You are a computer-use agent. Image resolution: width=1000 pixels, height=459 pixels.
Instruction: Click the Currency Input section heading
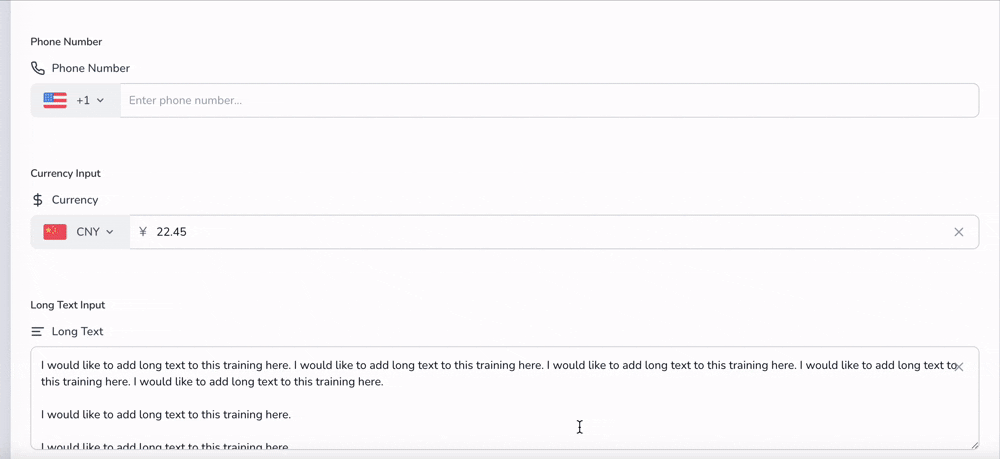coord(66,173)
